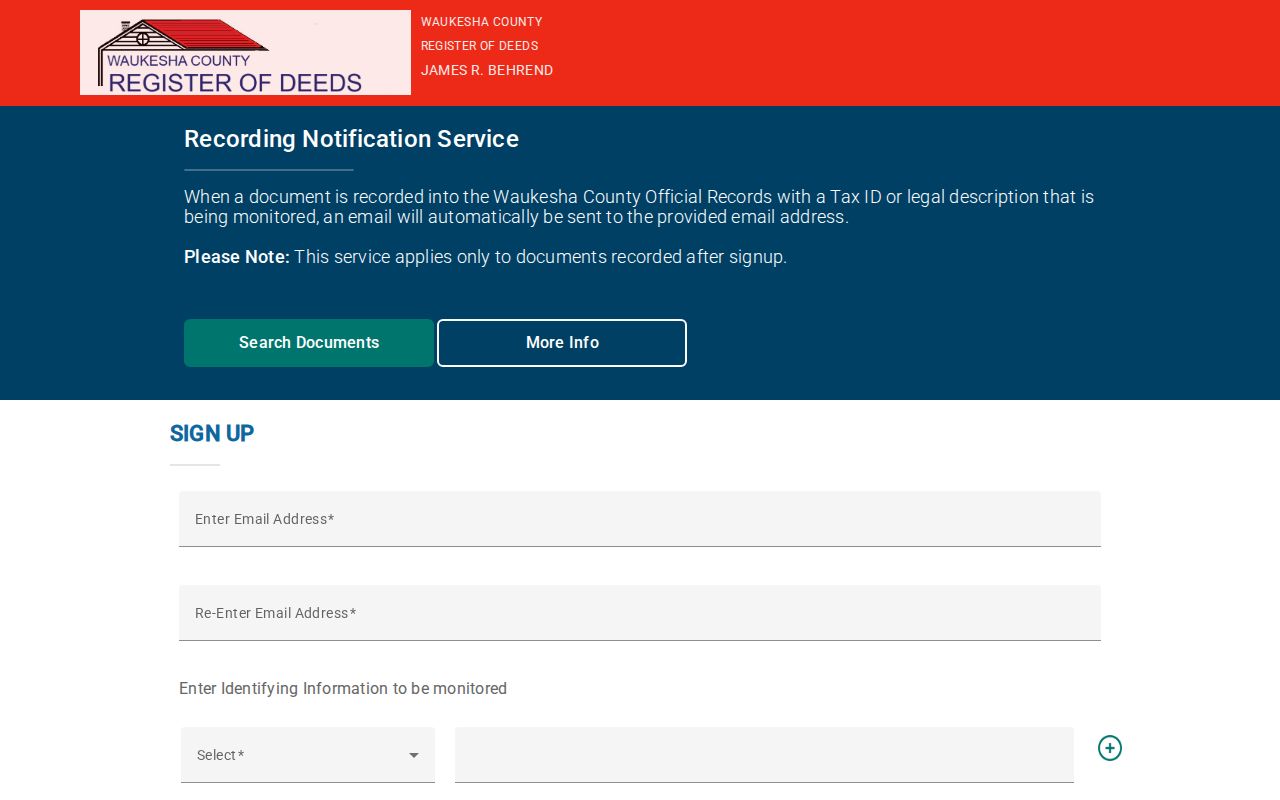Viewport: 1280px width, 800px height.
Task: Expand the Select identifying type dropdown
Action: click(308, 755)
